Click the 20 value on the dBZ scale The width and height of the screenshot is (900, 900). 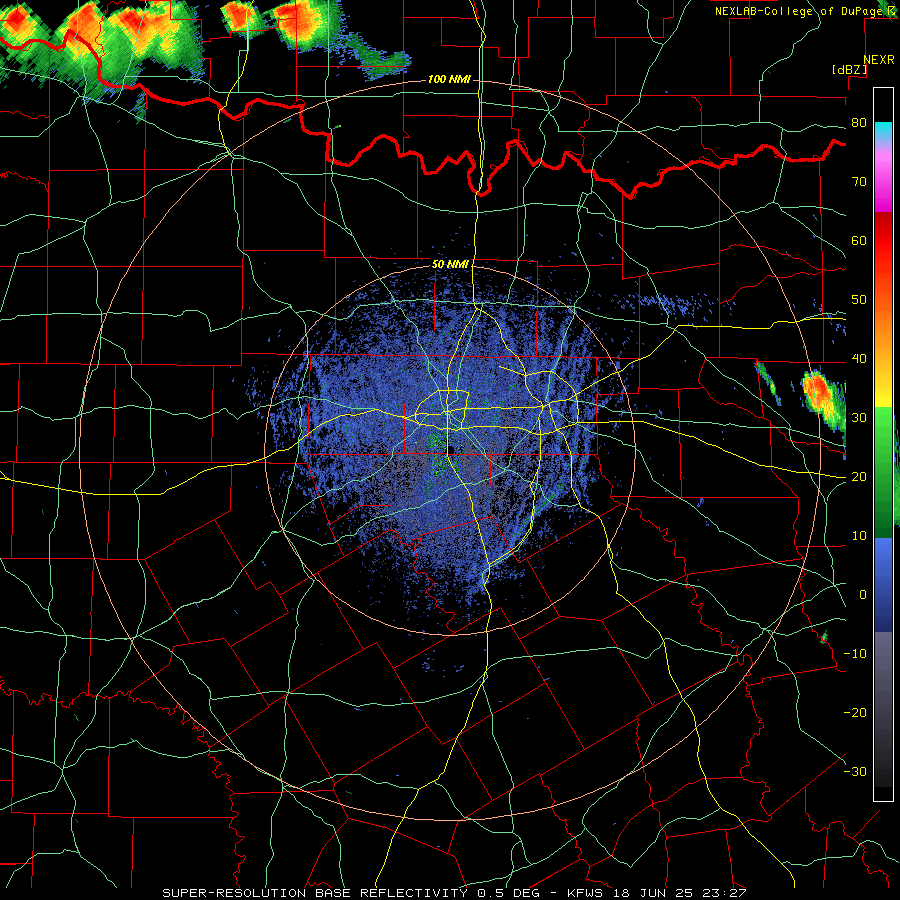(x=859, y=477)
